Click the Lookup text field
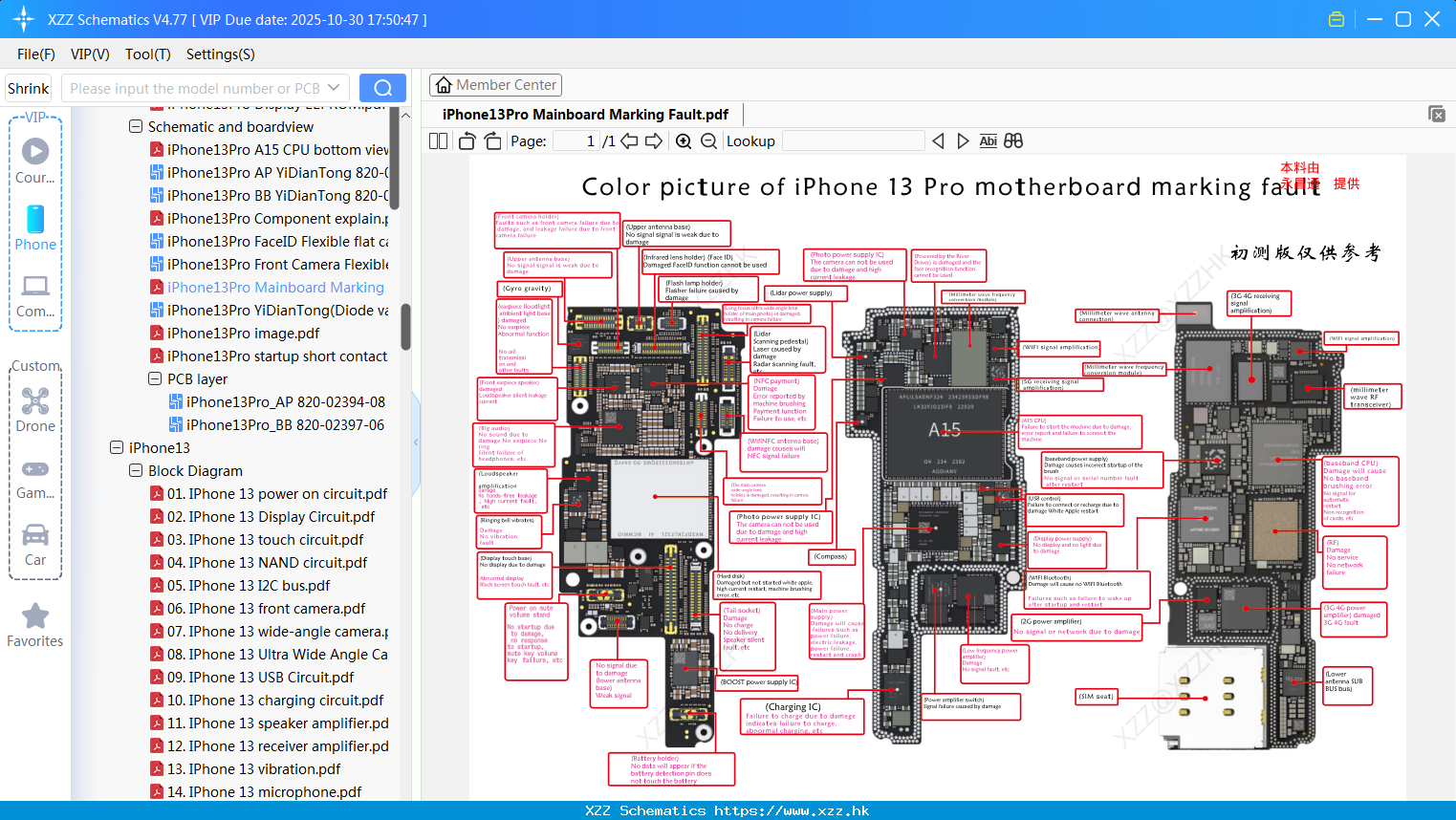Image resolution: width=1456 pixels, height=820 pixels. click(854, 140)
